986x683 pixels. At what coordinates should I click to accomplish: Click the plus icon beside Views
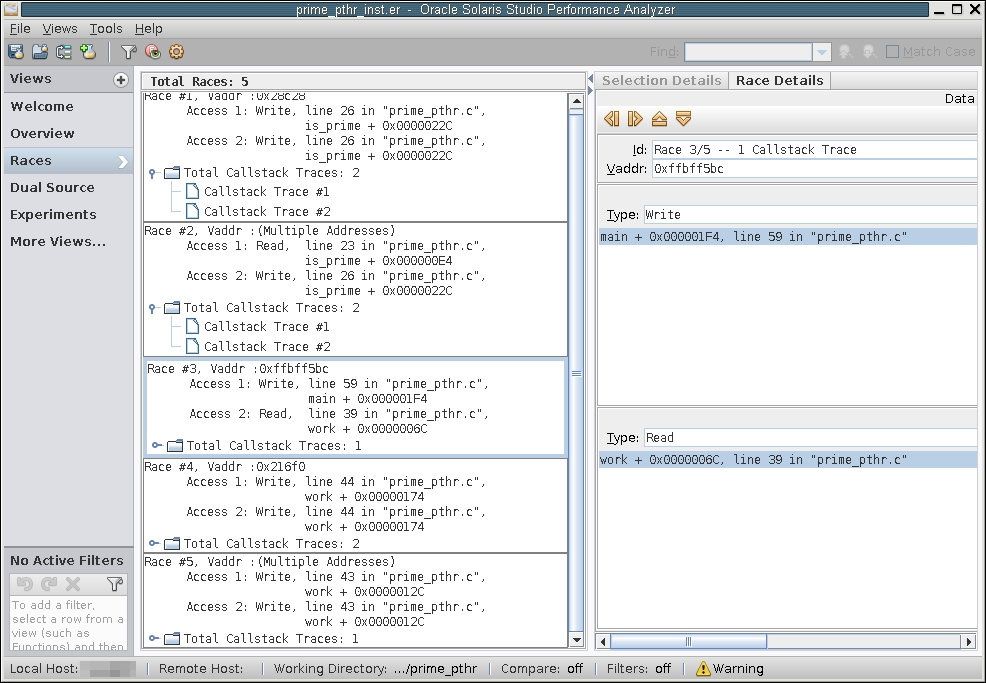[x=121, y=80]
